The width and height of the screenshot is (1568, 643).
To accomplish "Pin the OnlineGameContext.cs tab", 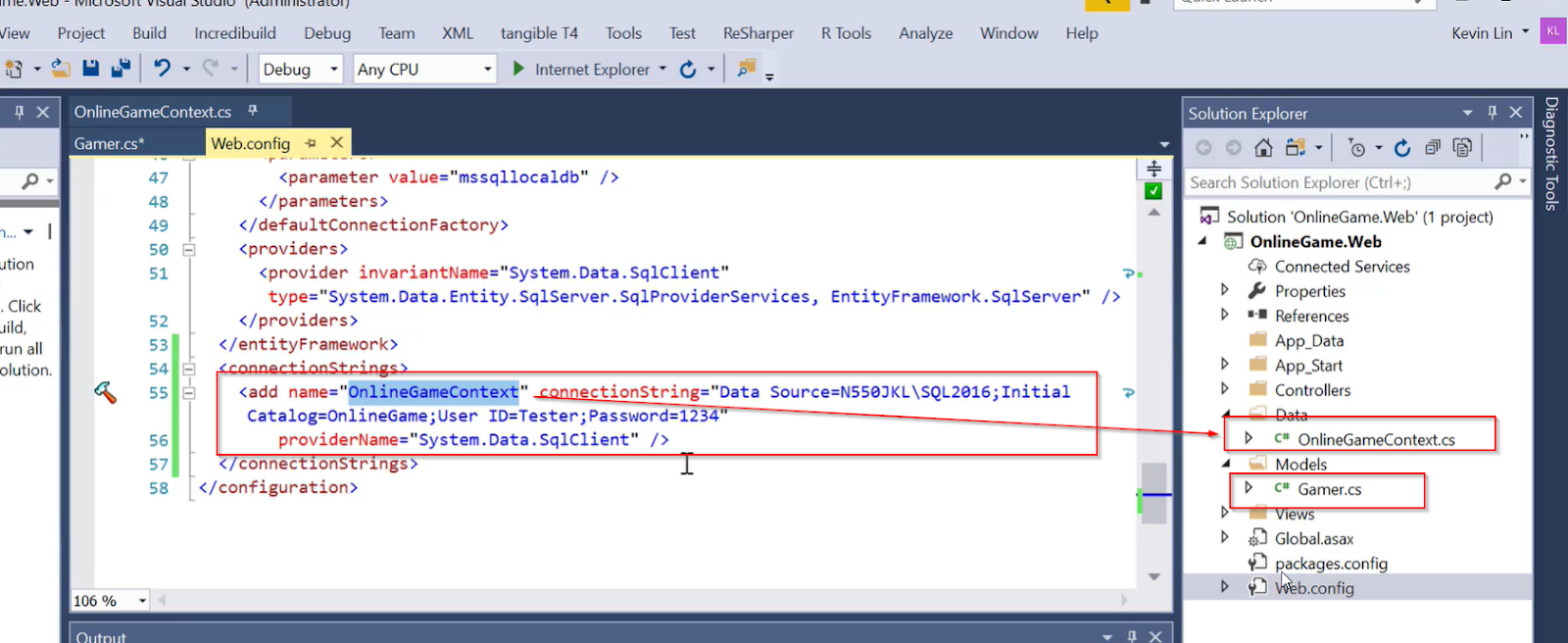I will click(253, 111).
